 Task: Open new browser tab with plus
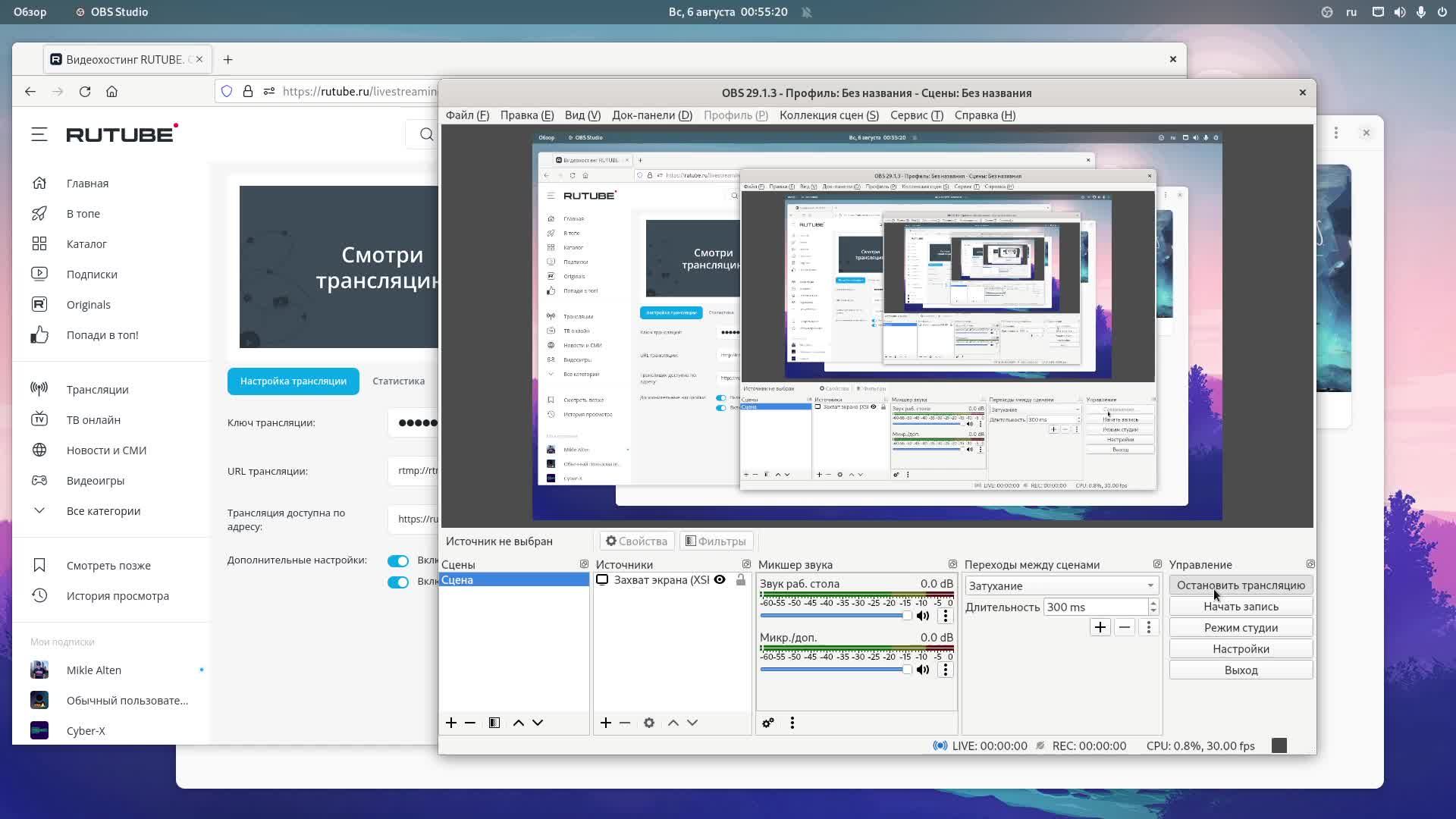(x=228, y=59)
